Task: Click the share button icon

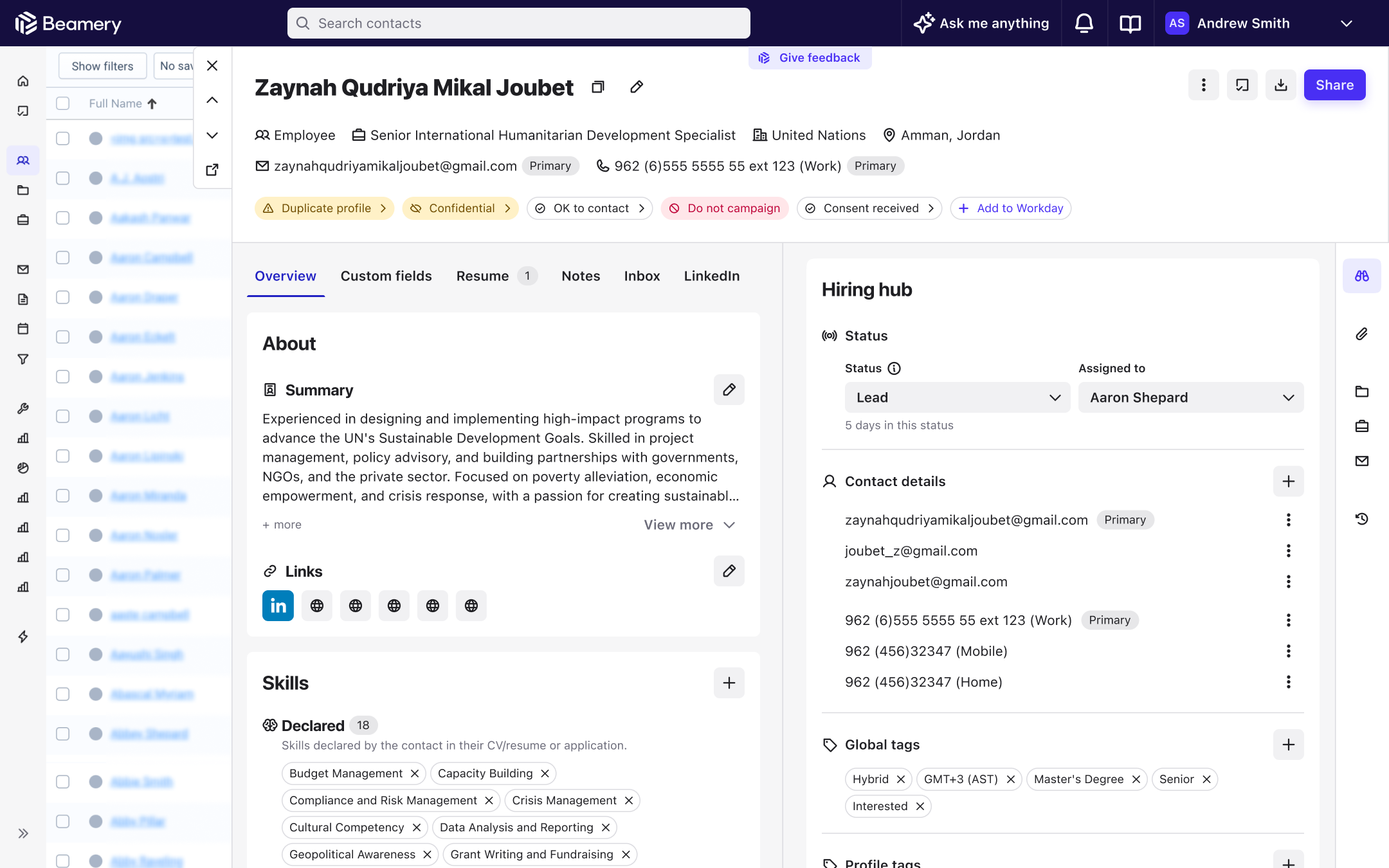Action: click(x=1335, y=84)
